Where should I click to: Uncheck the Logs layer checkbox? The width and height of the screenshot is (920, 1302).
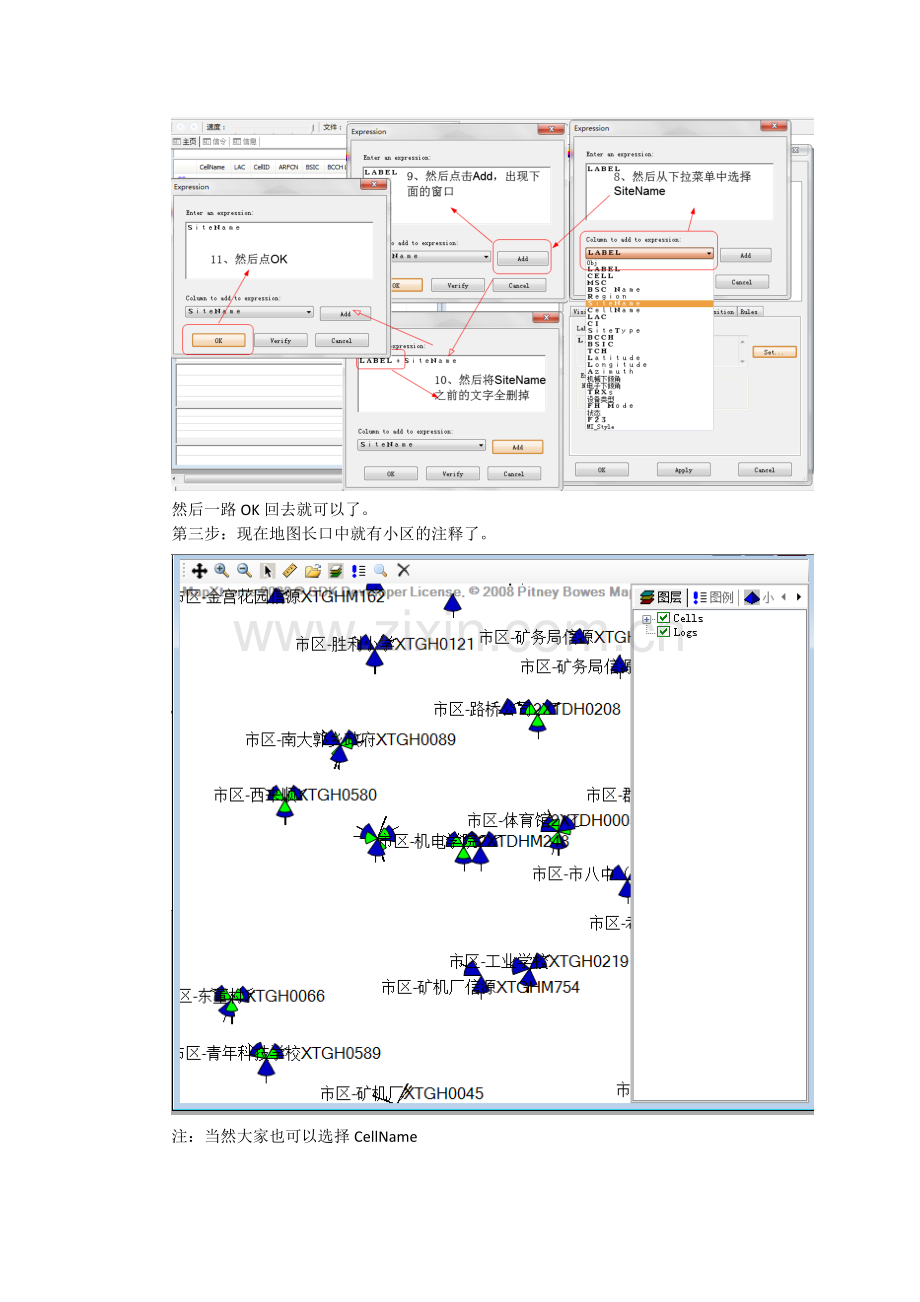(x=664, y=632)
